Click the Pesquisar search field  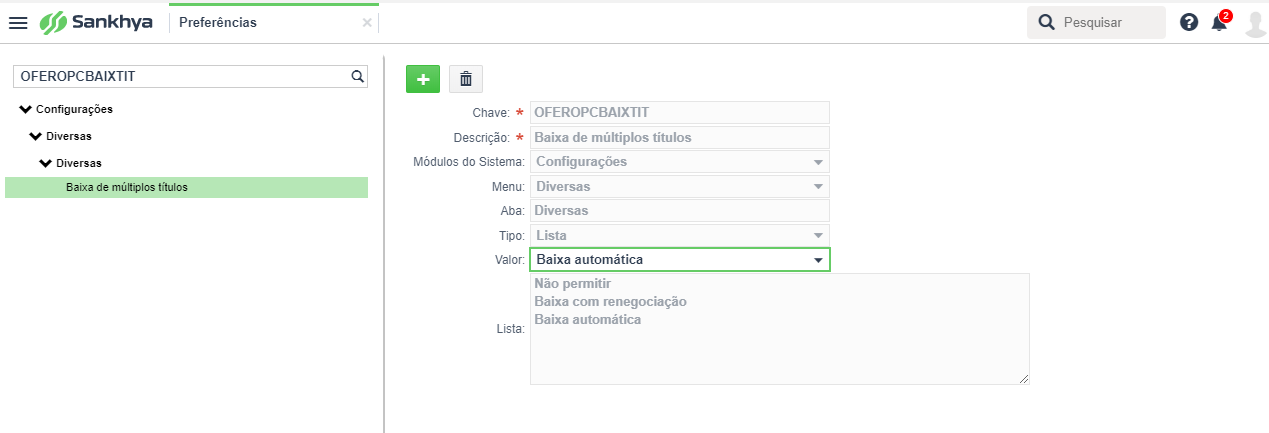coord(1096,22)
